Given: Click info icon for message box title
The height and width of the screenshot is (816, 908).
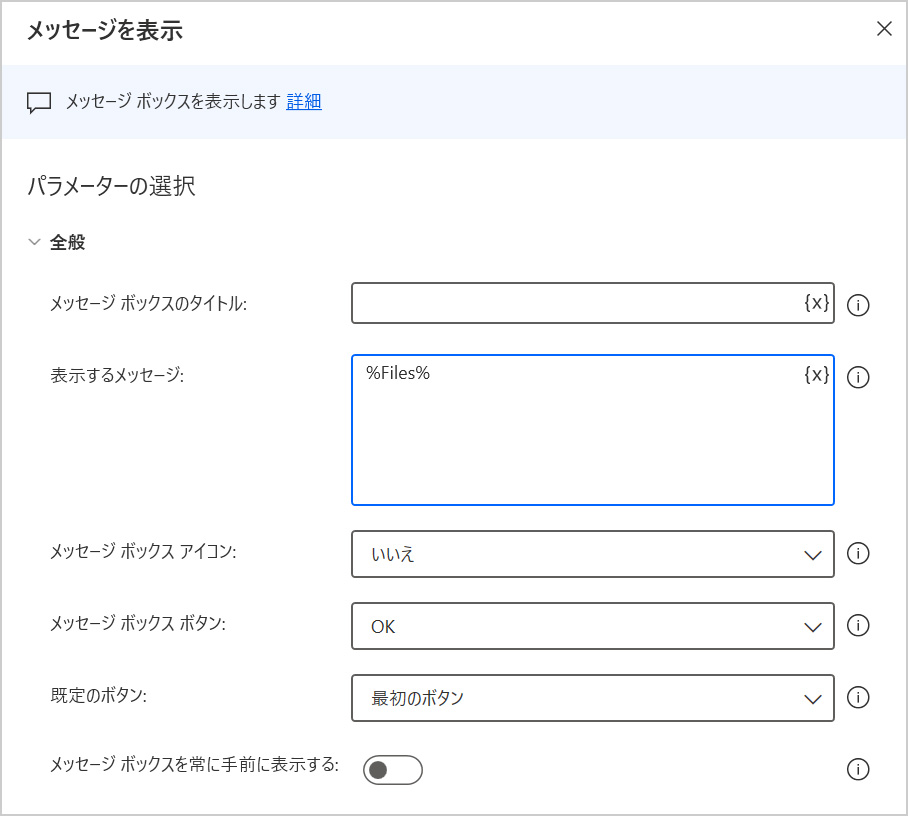Looking at the screenshot, I should (857, 305).
